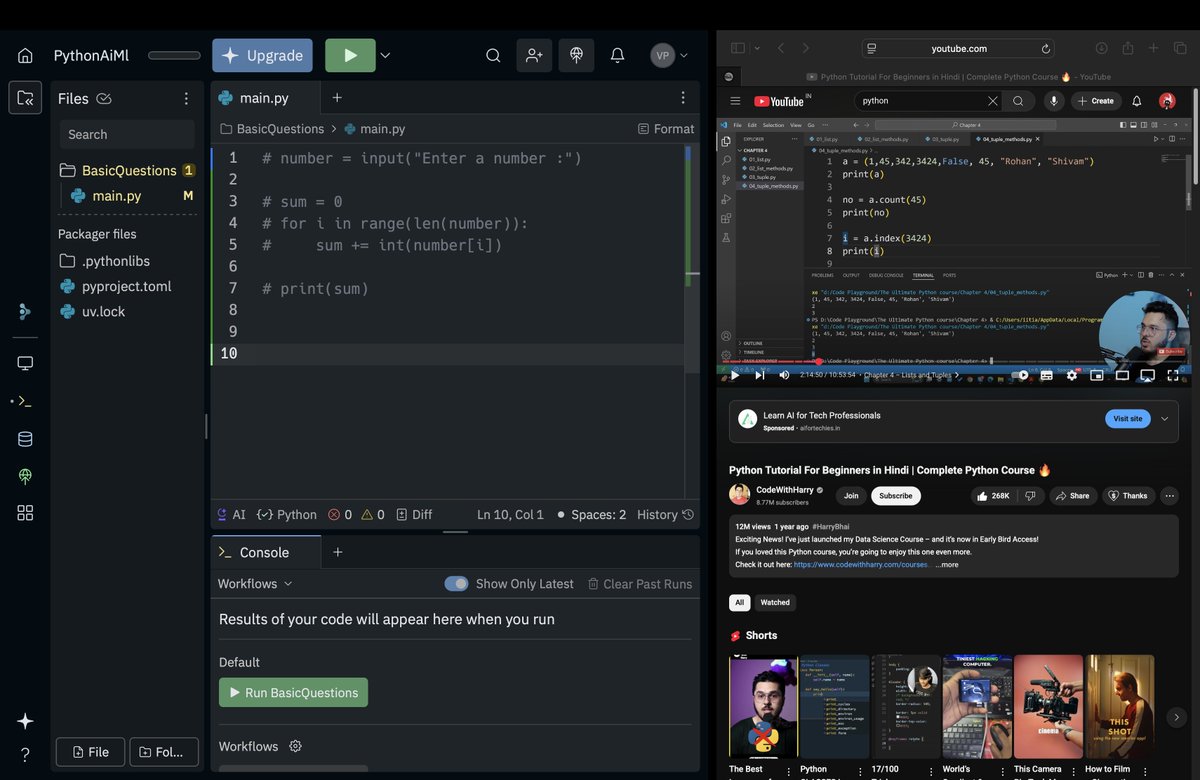Add a new pane tab beside Console
The height and width of the screenshot is (780, 1200).
coord(338,552)
